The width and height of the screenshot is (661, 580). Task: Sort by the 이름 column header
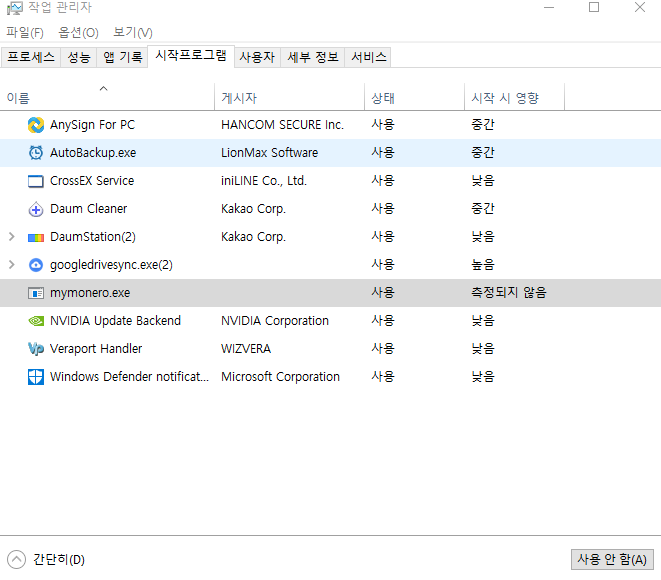[x=107, y=97]
